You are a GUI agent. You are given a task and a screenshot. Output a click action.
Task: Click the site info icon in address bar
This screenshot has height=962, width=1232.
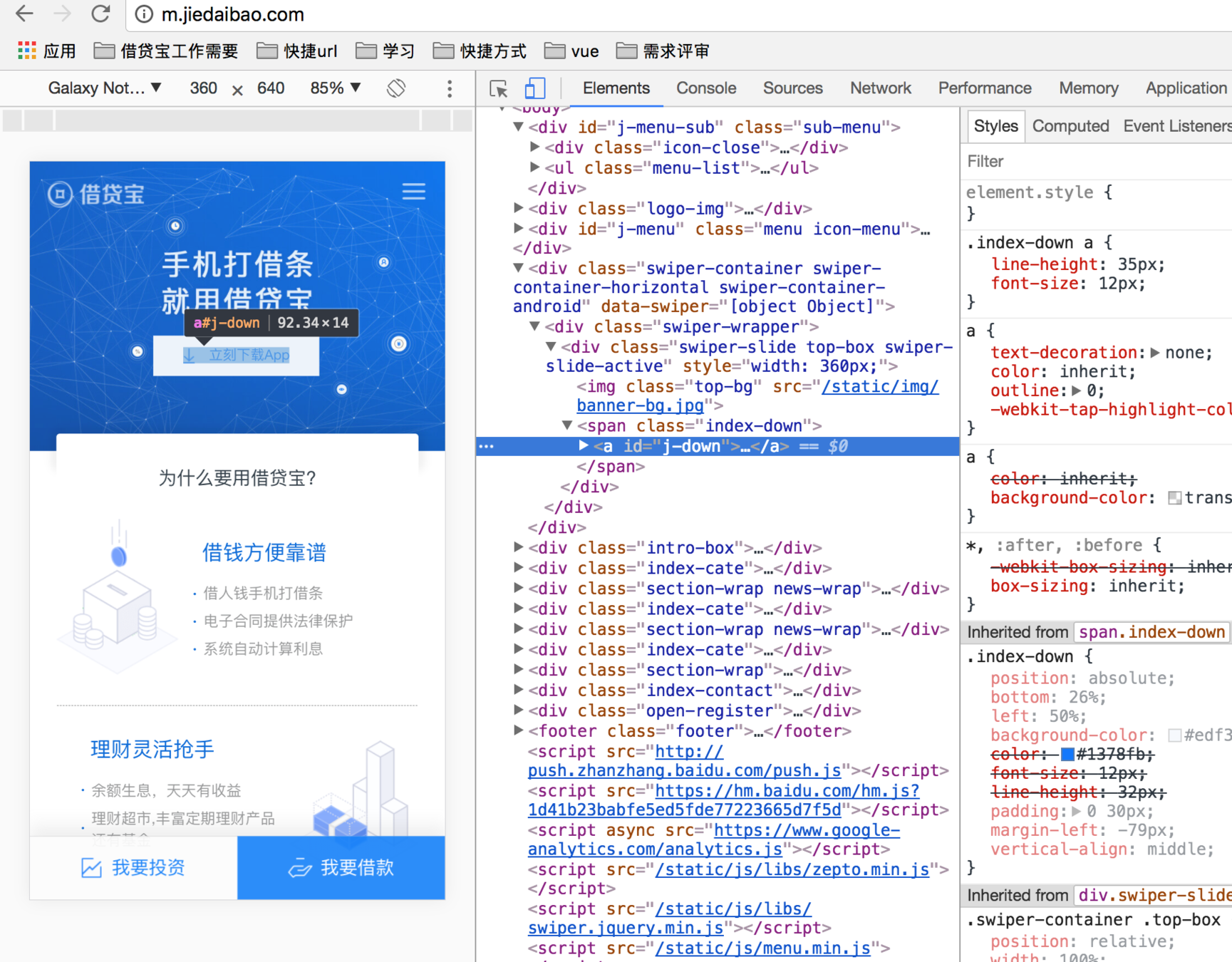(x=144, y=14)
